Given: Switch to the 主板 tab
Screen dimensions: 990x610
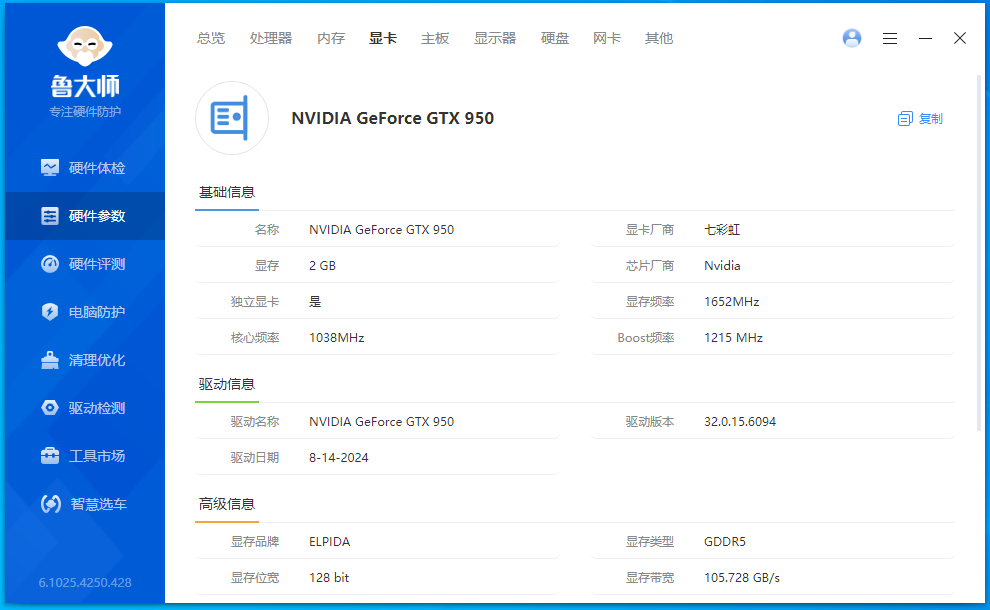Looking at the screenshot, I should click(x=435, y=39).
